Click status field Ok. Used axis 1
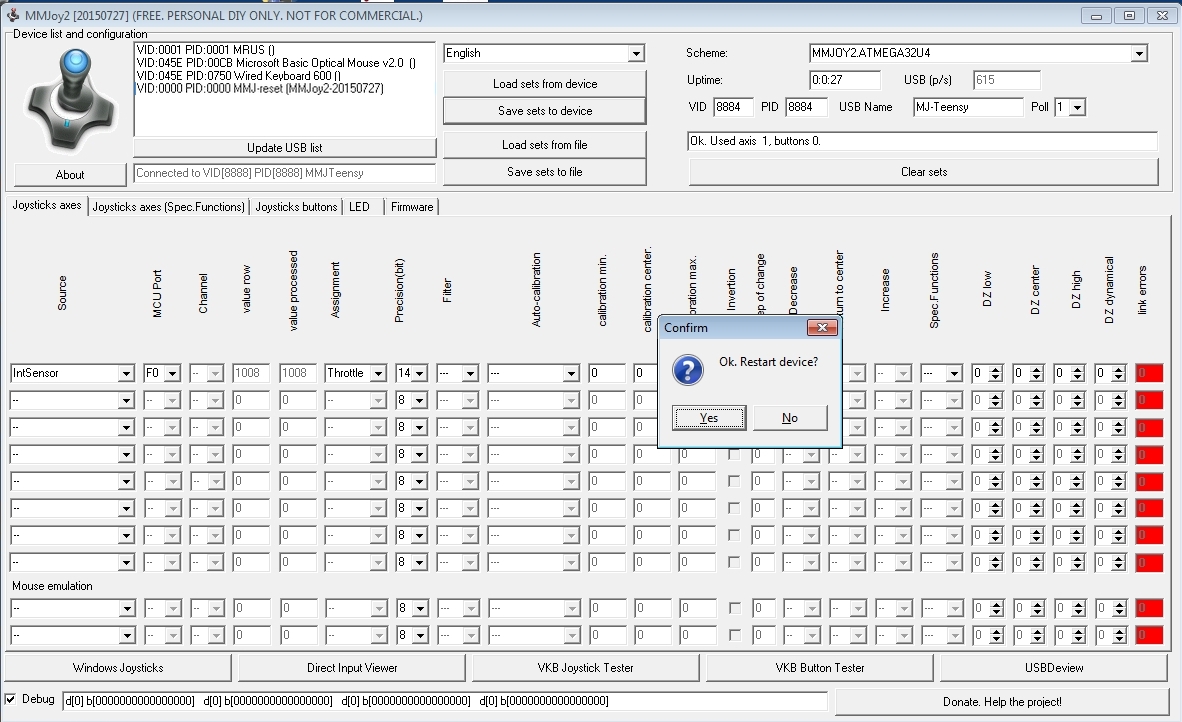 [x=922, y=141]
